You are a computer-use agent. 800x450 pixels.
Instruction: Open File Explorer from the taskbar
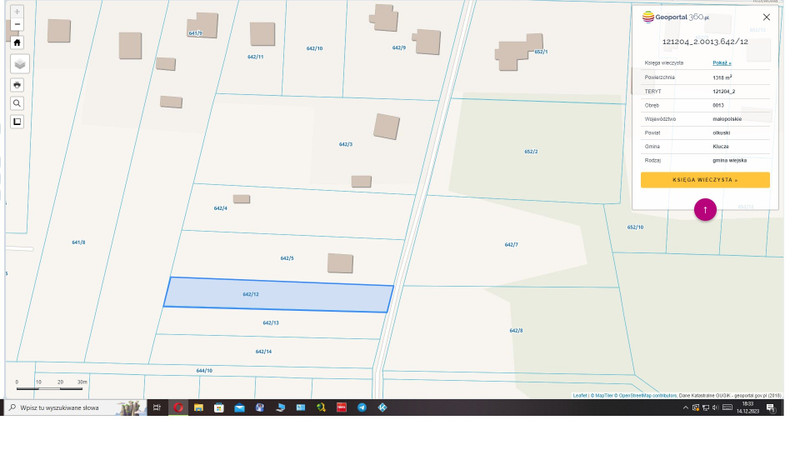[199, 408]
